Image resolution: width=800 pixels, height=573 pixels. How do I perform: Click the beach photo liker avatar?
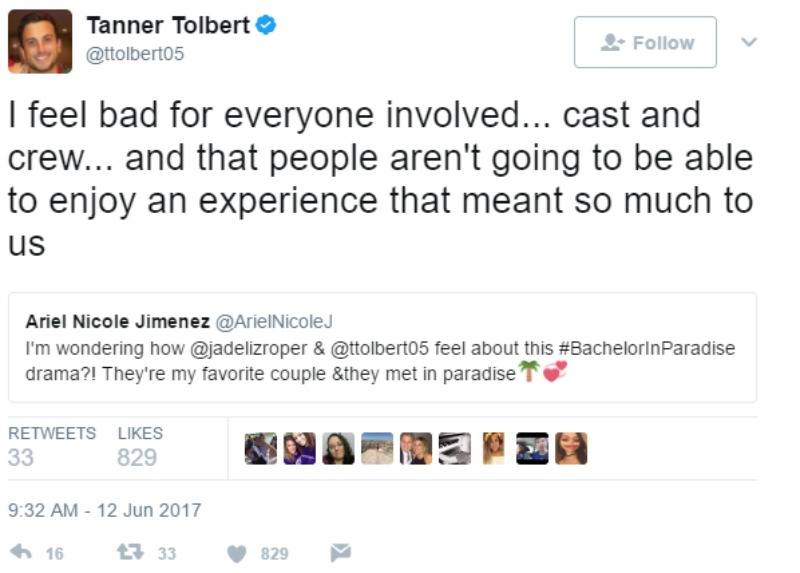[x=377, y=448]
